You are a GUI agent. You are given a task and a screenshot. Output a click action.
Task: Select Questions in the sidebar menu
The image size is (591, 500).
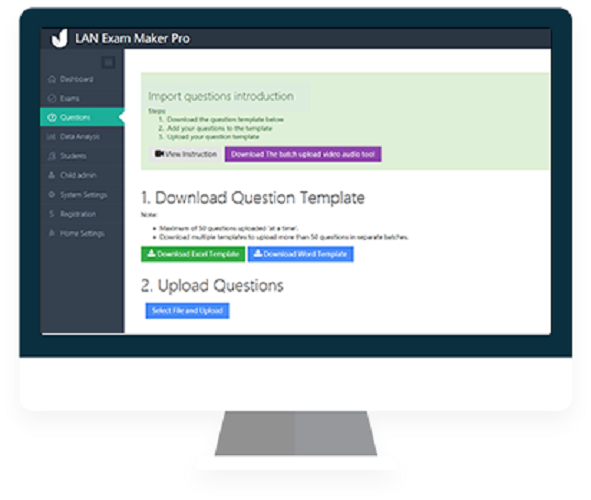click(82, 117)
